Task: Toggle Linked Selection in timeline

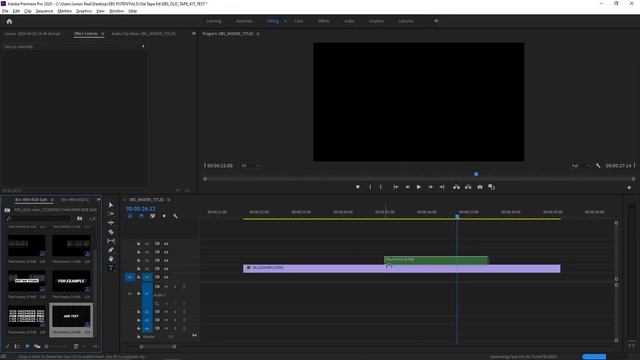Action: (153, 216)
